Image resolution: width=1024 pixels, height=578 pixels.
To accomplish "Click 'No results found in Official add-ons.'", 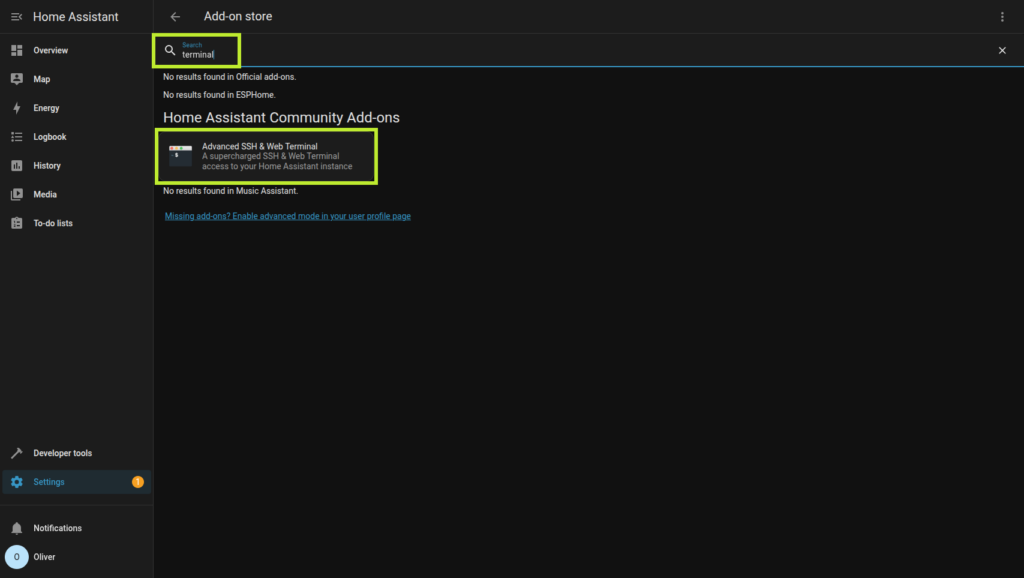I will pos(229,76).
